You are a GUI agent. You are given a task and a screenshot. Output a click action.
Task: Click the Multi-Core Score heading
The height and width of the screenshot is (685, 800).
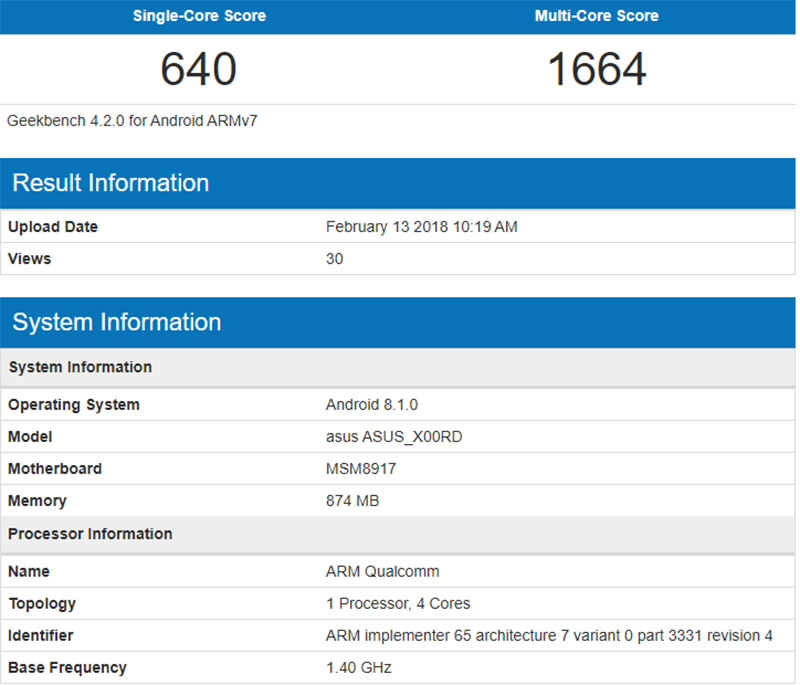pyautogui.click(x=596, y=16)
